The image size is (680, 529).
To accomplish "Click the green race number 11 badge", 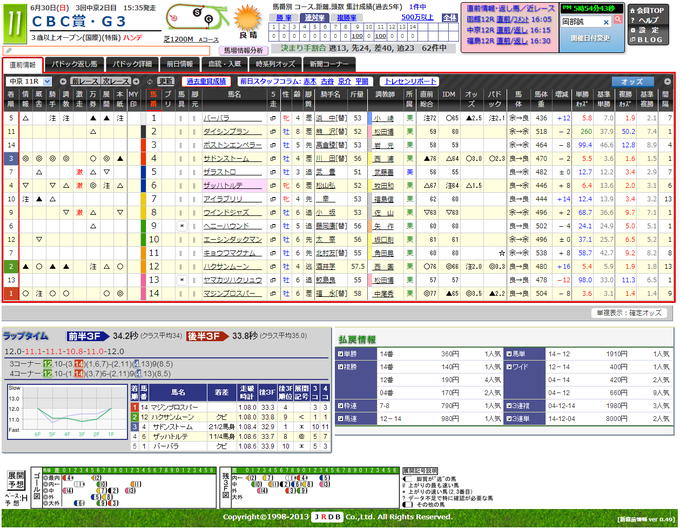I will point(14,24).
